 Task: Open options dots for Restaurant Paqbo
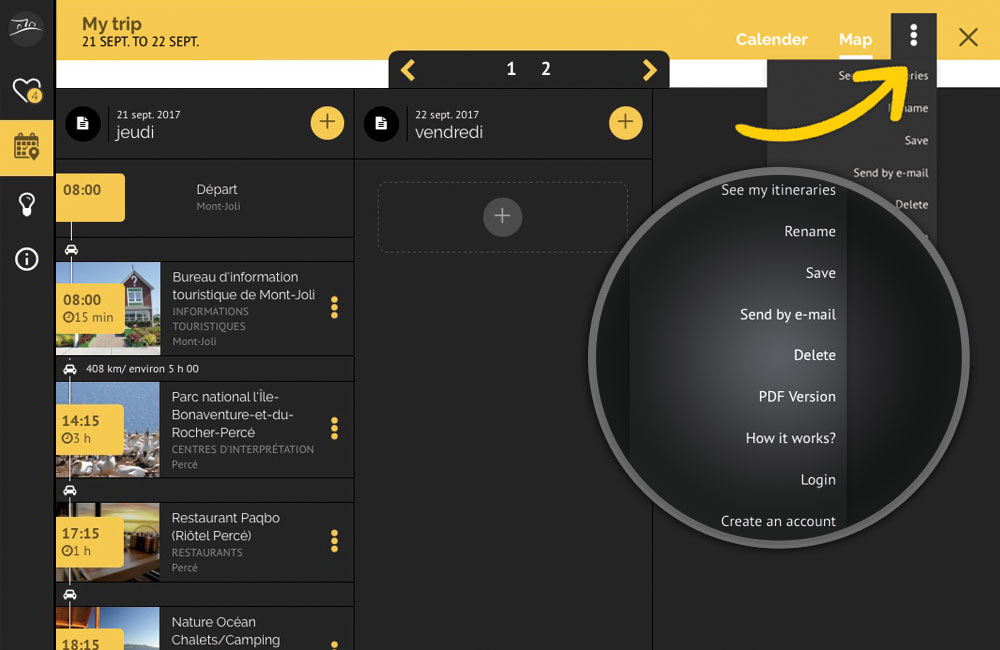(334, 541)
